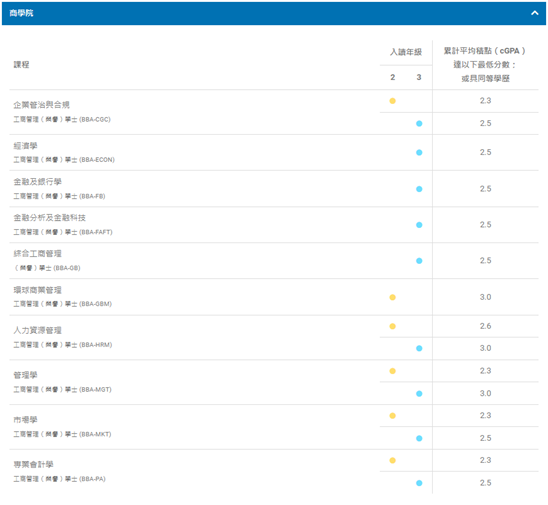The height and width of the screenshot is (505, 548).
Task: Click the yellow dot for 市場學 BBA-MKT
Action: coord(392,416)
